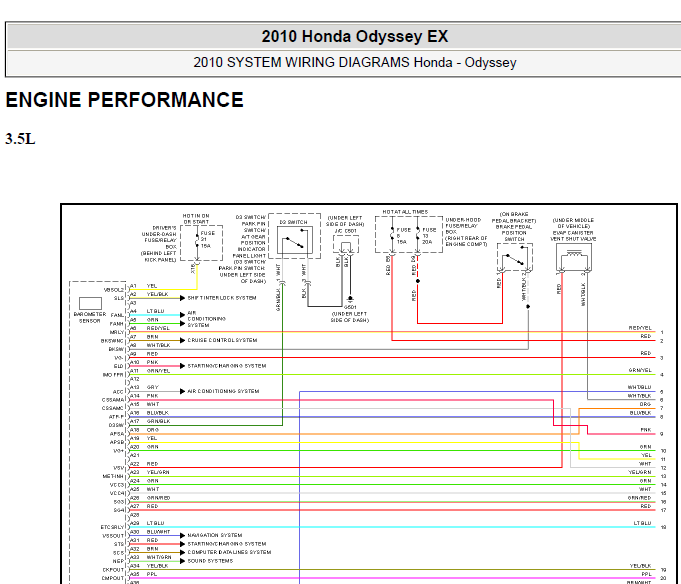
Task: Click the 'A4 LT BLU' pin label
Action: (147, 311)
